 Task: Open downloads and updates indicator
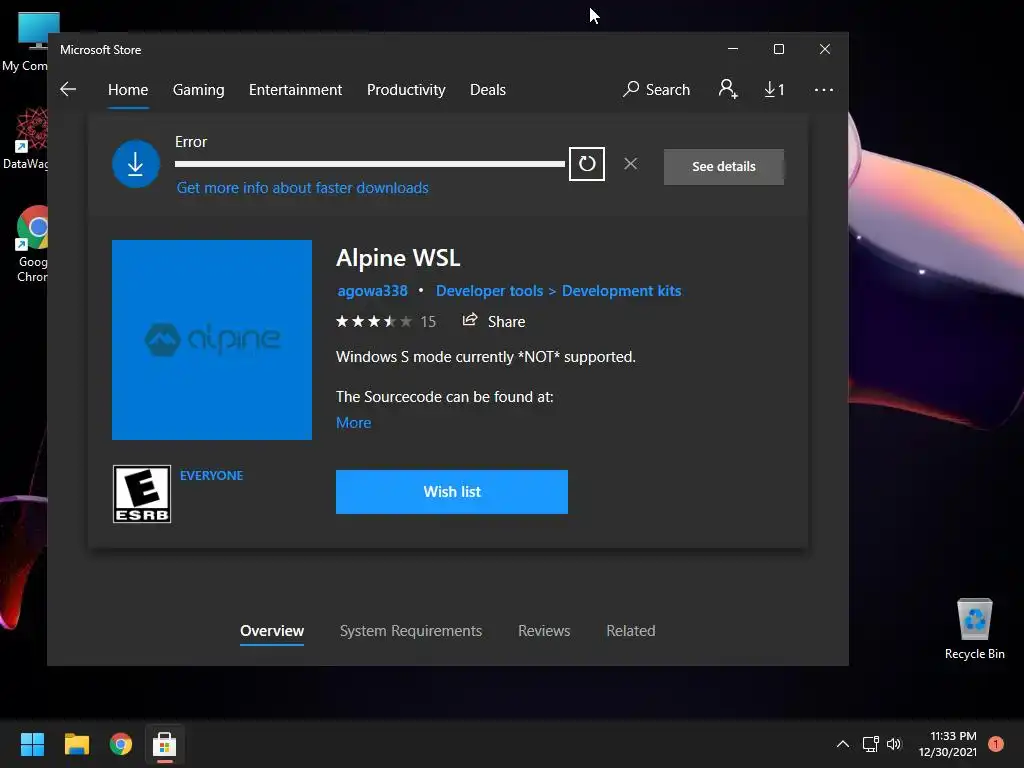[x=774, y=89]
